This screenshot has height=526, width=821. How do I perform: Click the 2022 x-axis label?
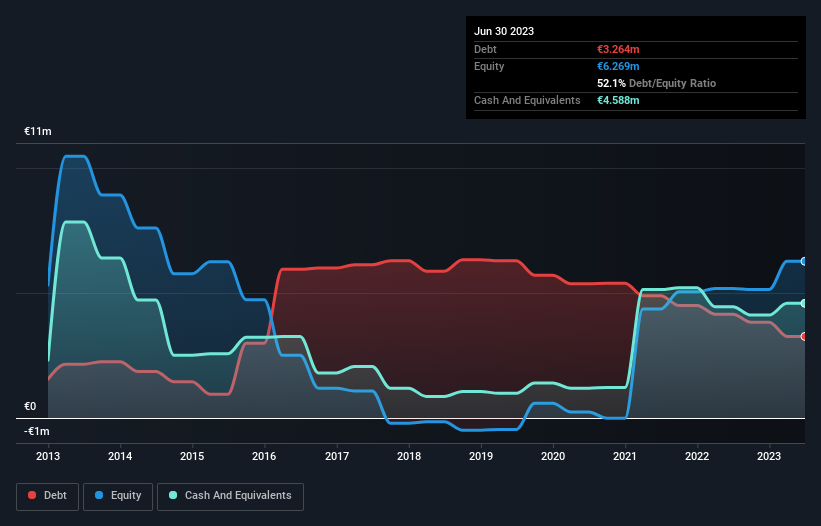pyautogui.click(x=697, y=456)
